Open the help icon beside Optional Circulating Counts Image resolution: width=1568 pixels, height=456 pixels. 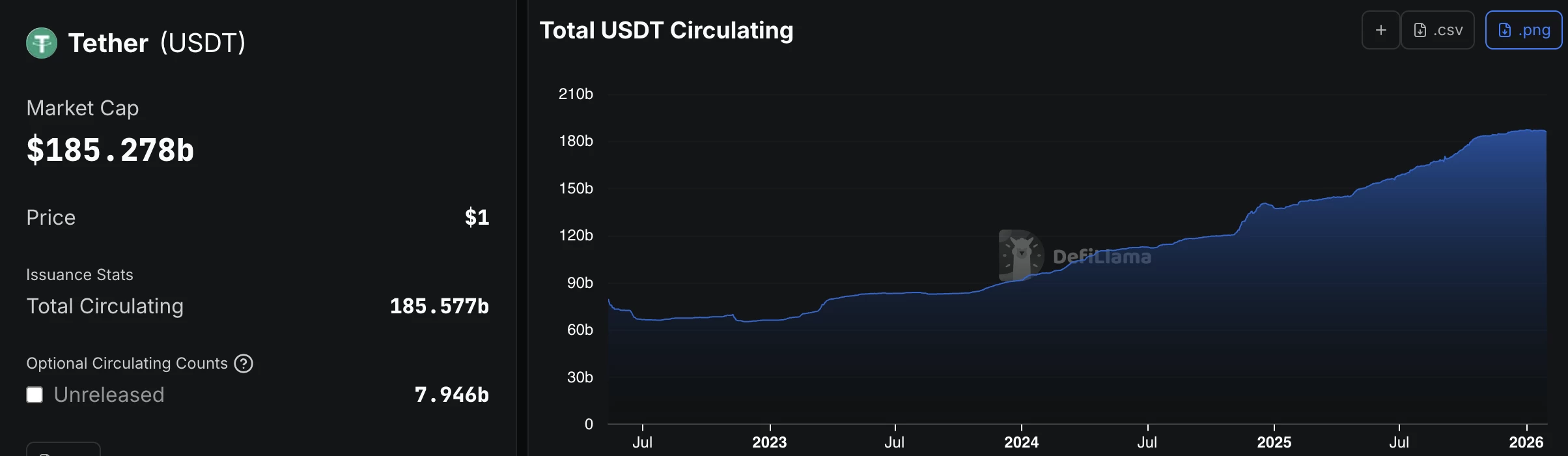[x=244, y=363]
